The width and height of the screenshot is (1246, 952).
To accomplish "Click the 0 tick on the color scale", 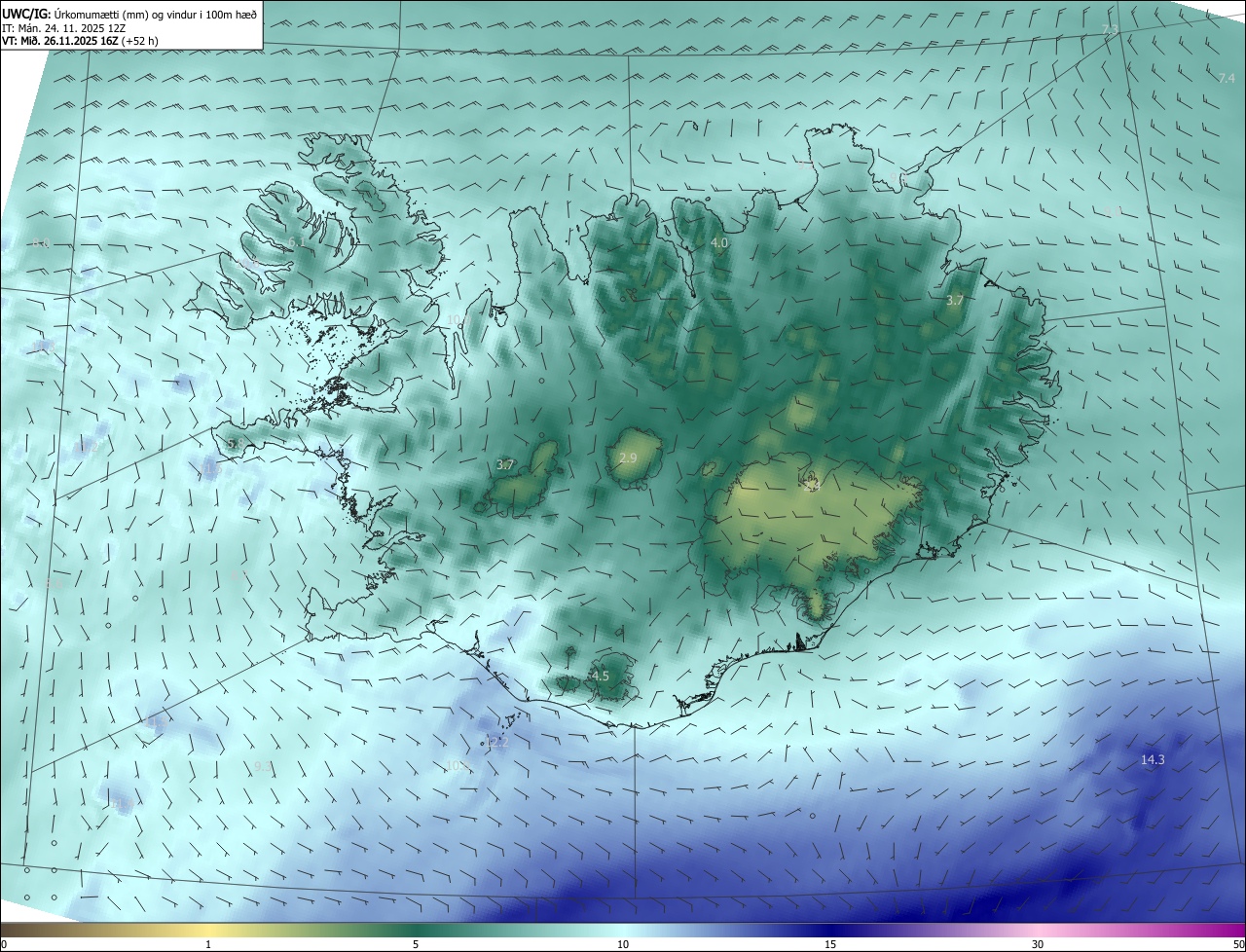I will (x=4, y=944).
